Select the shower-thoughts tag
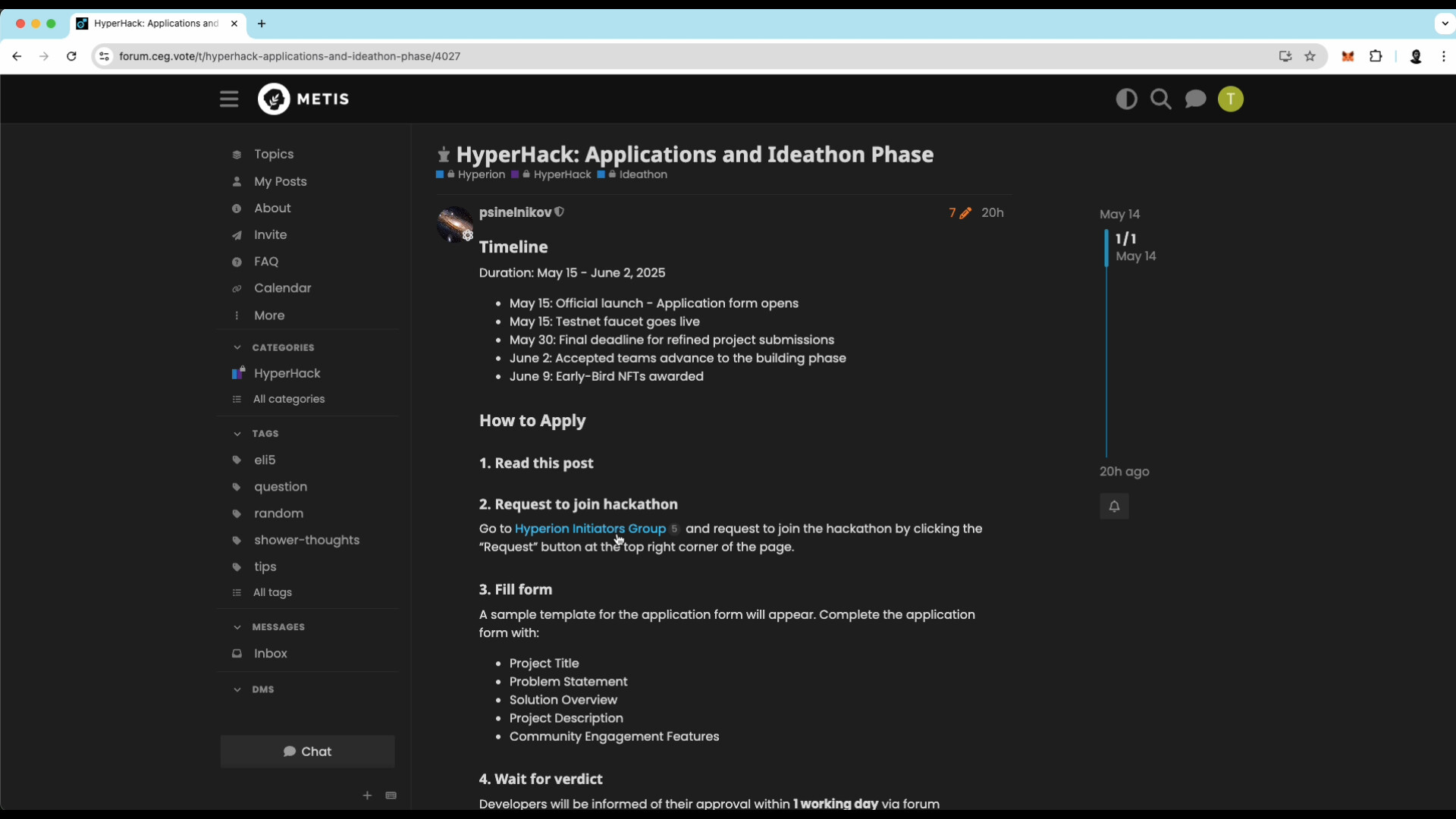The image size is (1456, 819). tap(306, 540)
